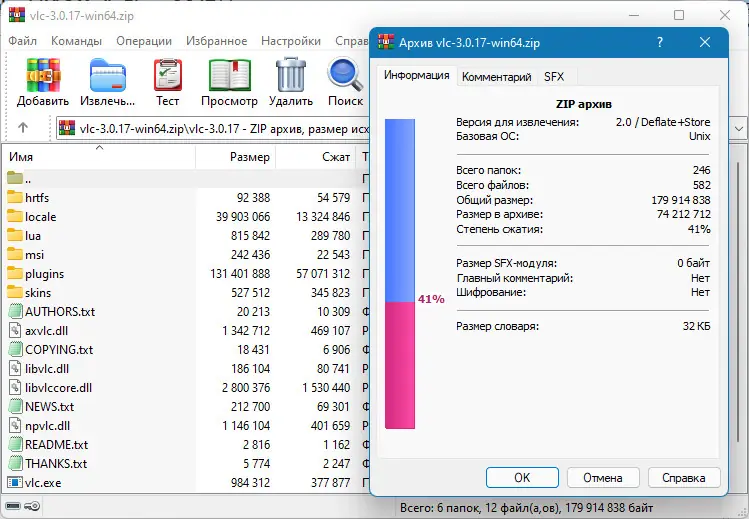This screenshot has height=519, width=749.
Task: Click the Отмена button
Action: coord(603,477)
